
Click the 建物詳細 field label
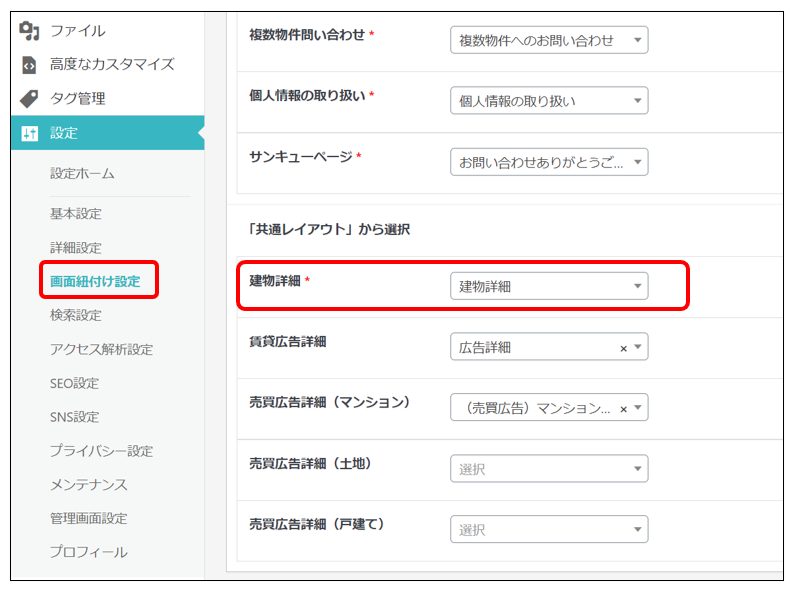(275, 281)
